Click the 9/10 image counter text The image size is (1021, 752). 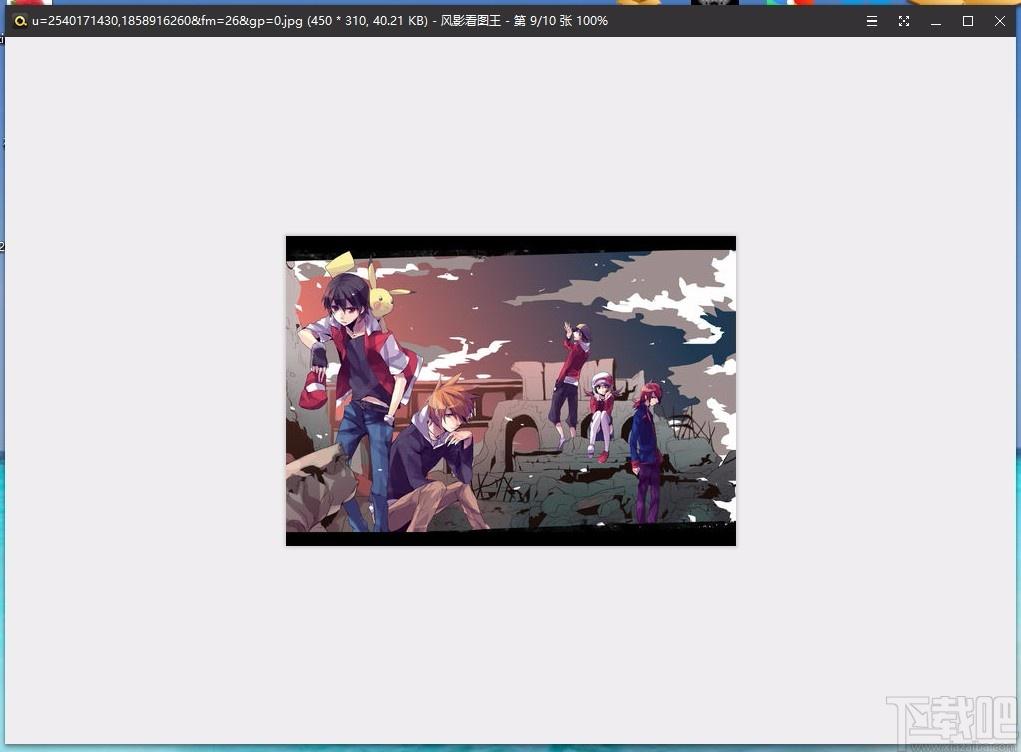click(x=542, y=21)
